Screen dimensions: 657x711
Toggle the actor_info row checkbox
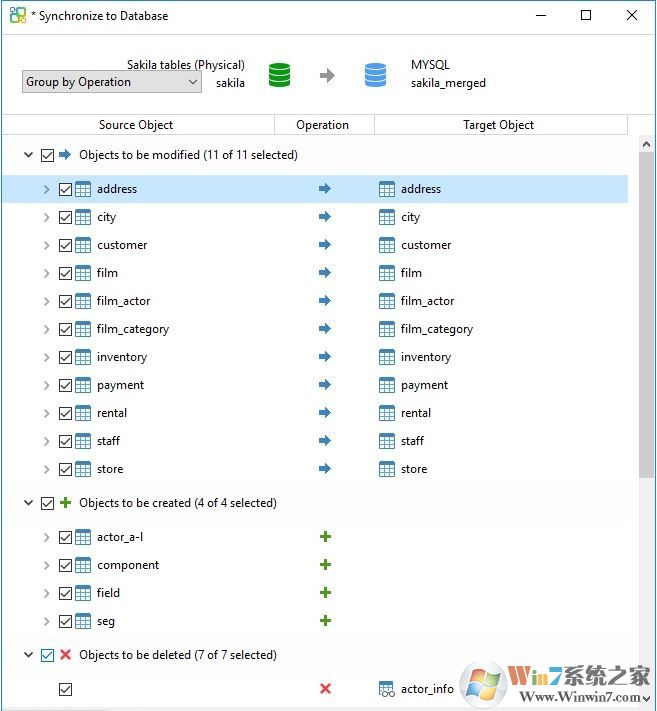[x=65, y=689]
